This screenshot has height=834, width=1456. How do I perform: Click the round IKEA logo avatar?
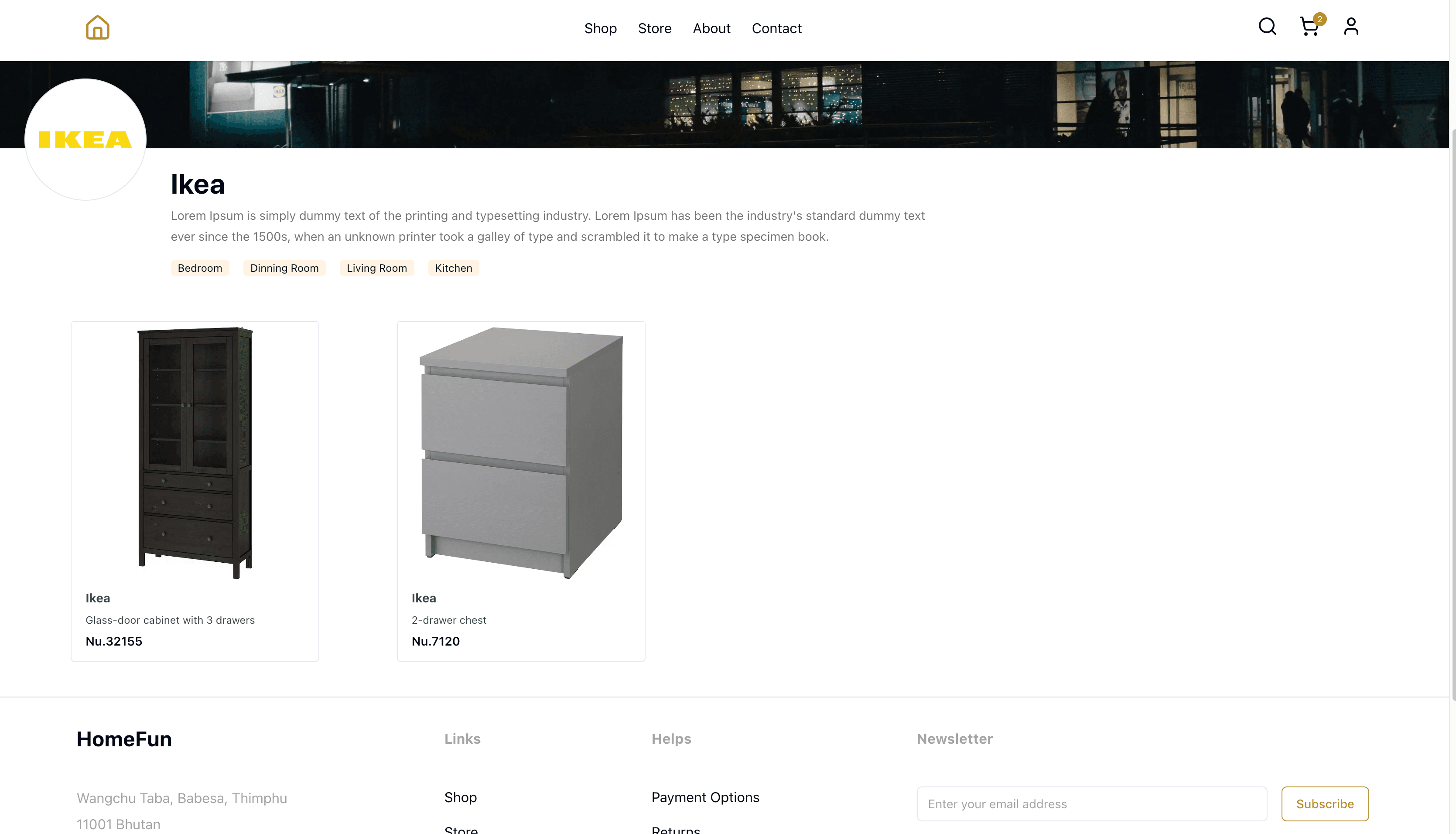[x=85, y=139]
